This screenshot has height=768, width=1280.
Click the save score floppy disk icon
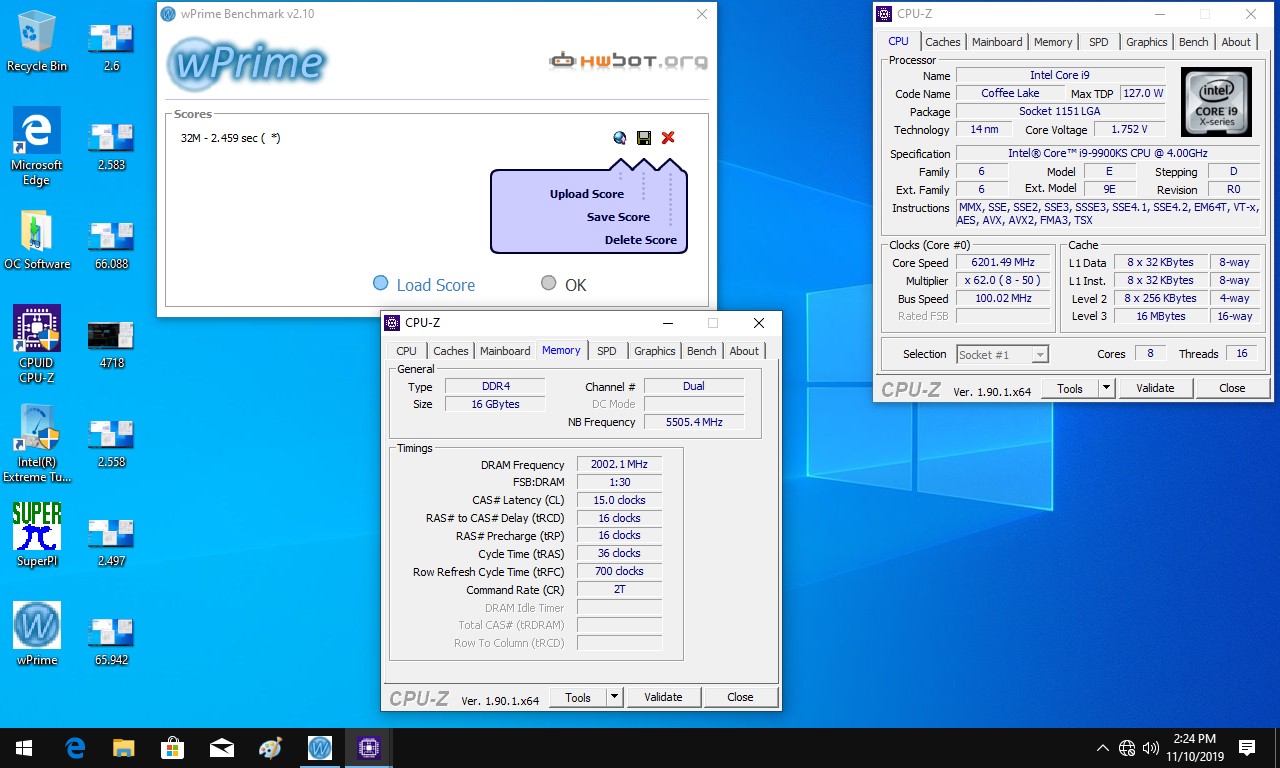[x=643, y=138]
